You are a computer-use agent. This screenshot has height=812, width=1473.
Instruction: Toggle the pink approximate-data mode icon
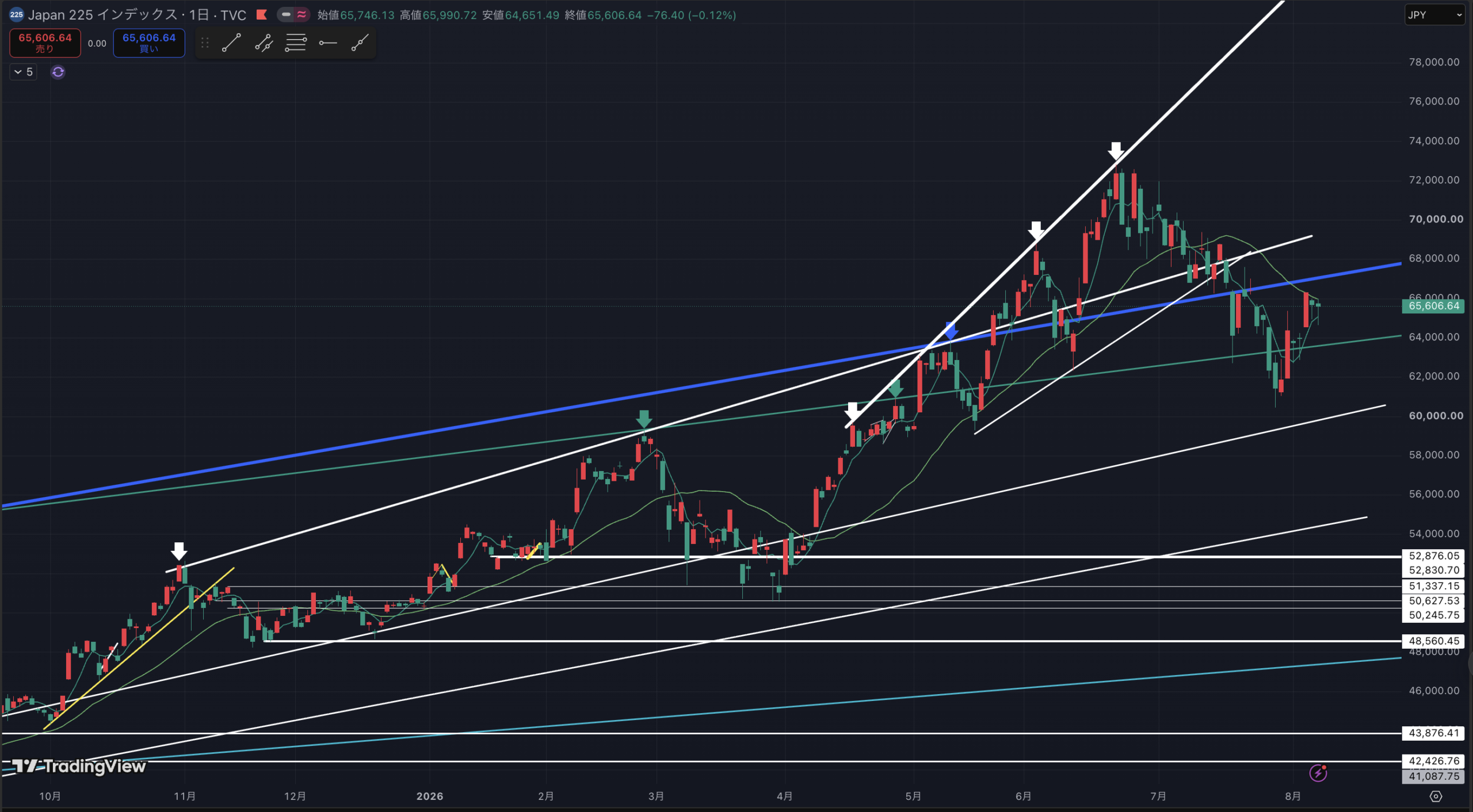(302, 15)
